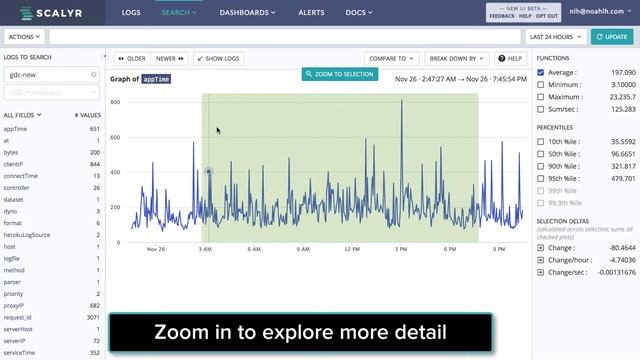The width and height of the screenshot is (640, 360).
Task: Select the bytes field
Action: (11, 152)
